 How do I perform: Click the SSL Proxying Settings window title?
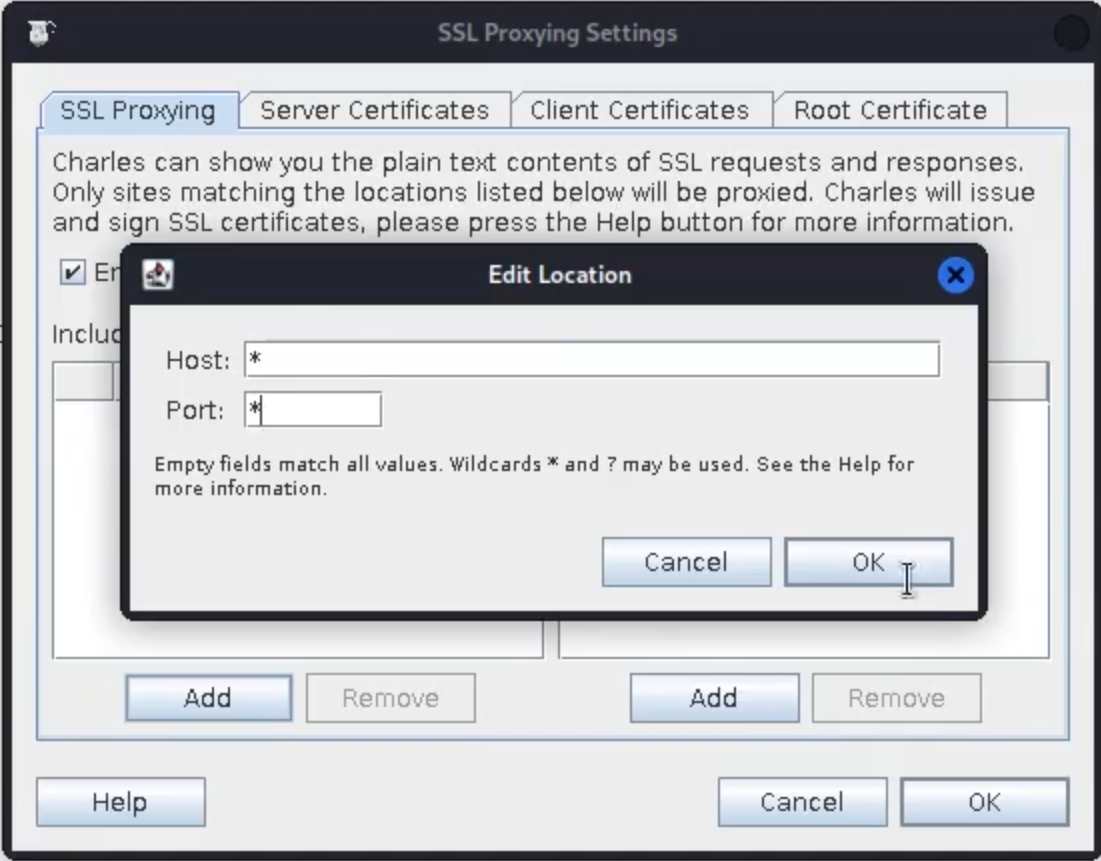pos(558,33)
